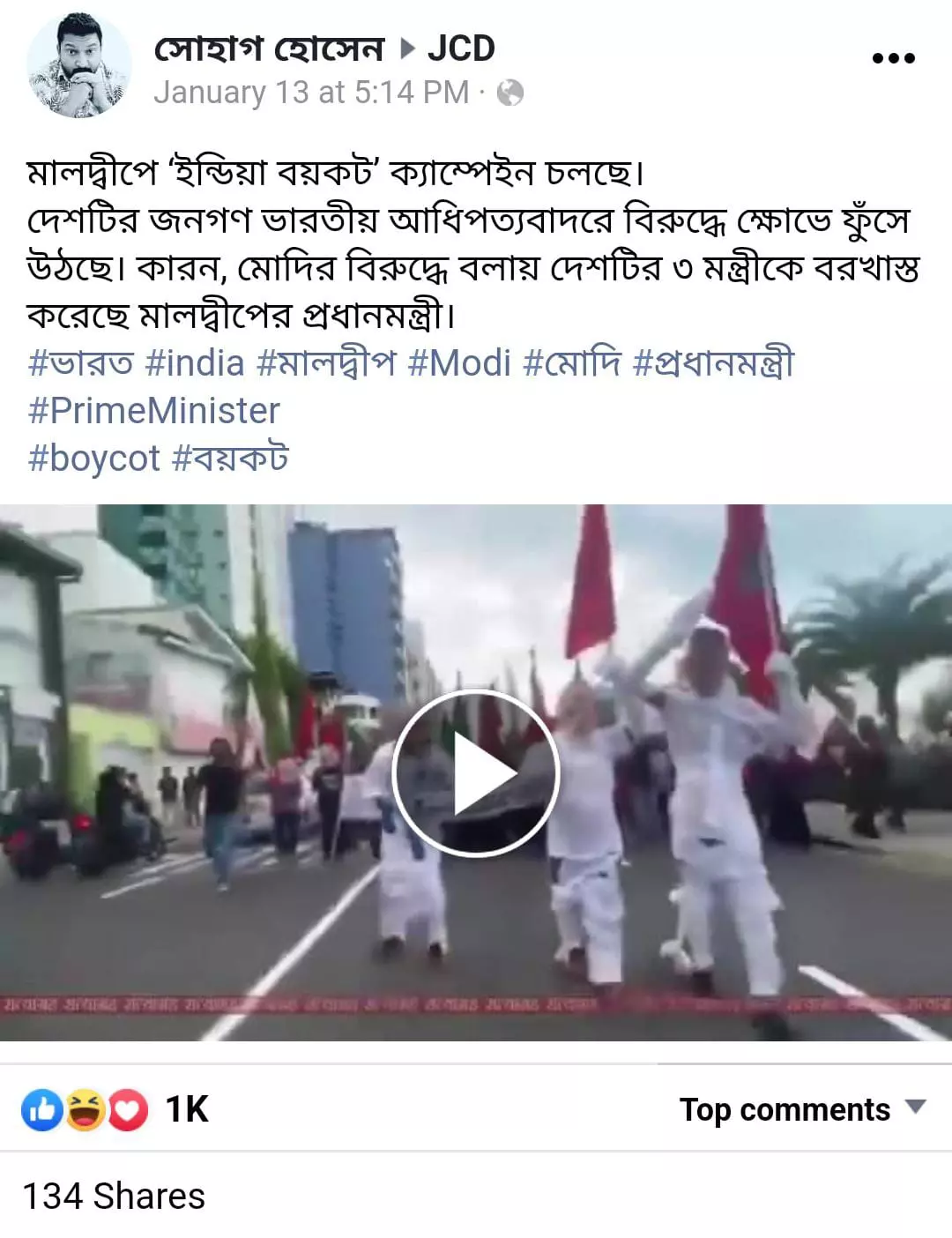
Task: Click the arrow between poster name and JCD
Action: click(x=406, y=48)
